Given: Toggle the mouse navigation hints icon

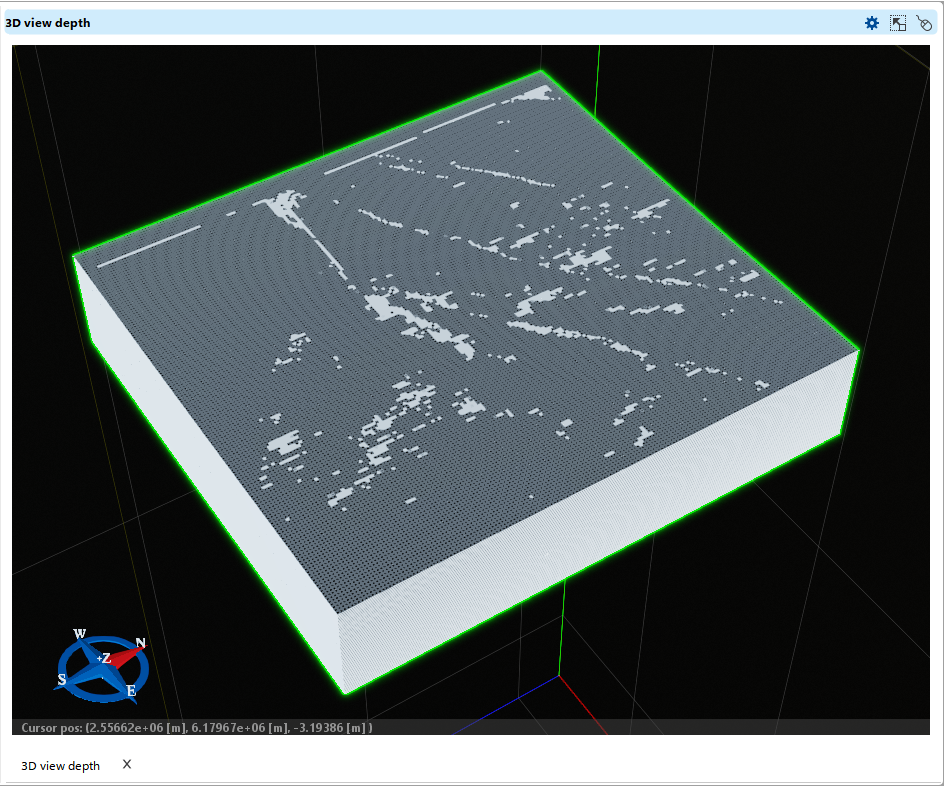Looking at the screenshot, I should pyautogui.click(x=923, y=22).
